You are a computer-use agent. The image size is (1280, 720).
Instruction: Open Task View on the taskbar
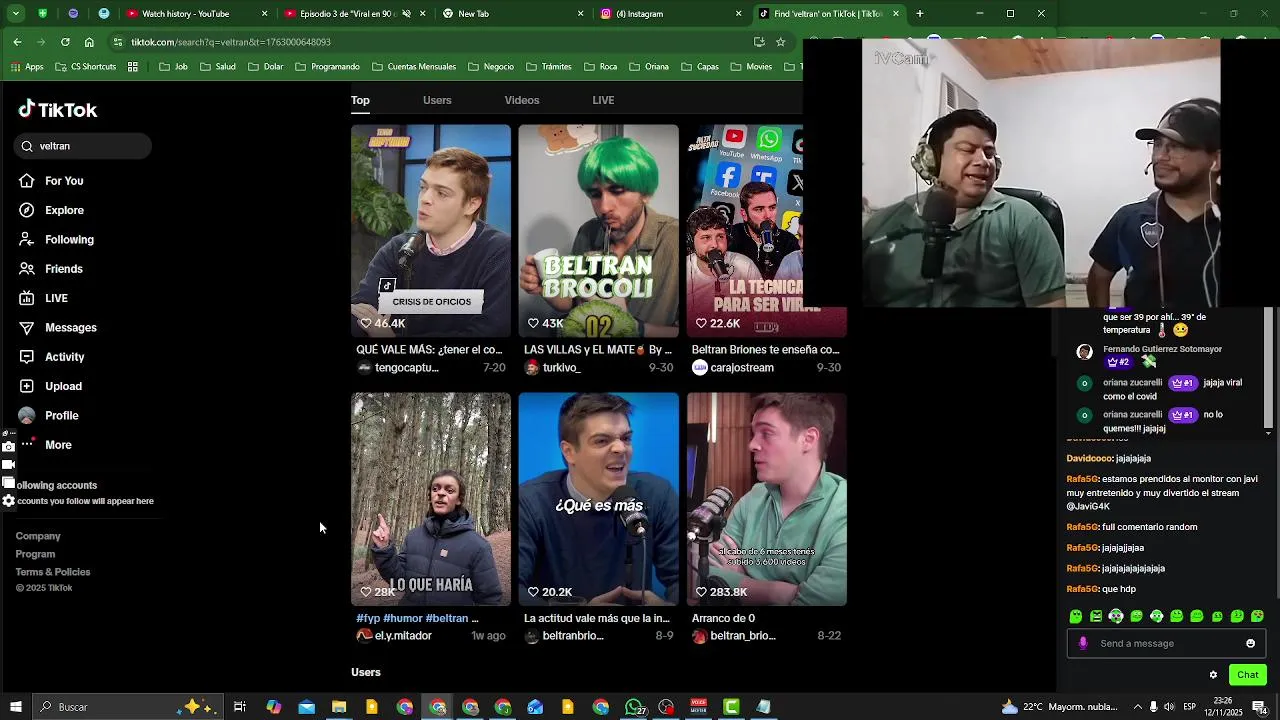click(240, 707)
